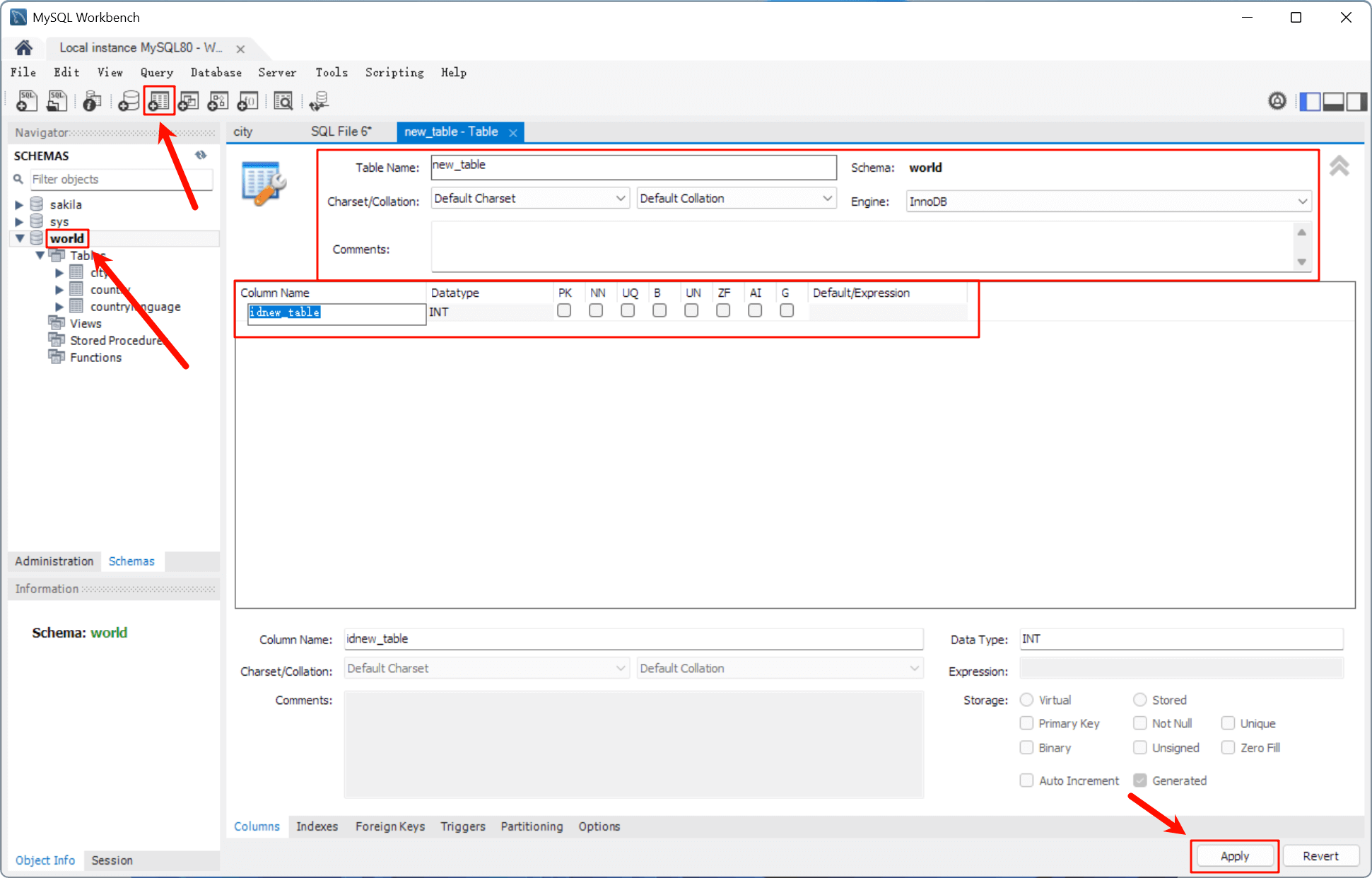Expand the countrylanguage table node
1372x878 pixels.
tap(59, 306)
